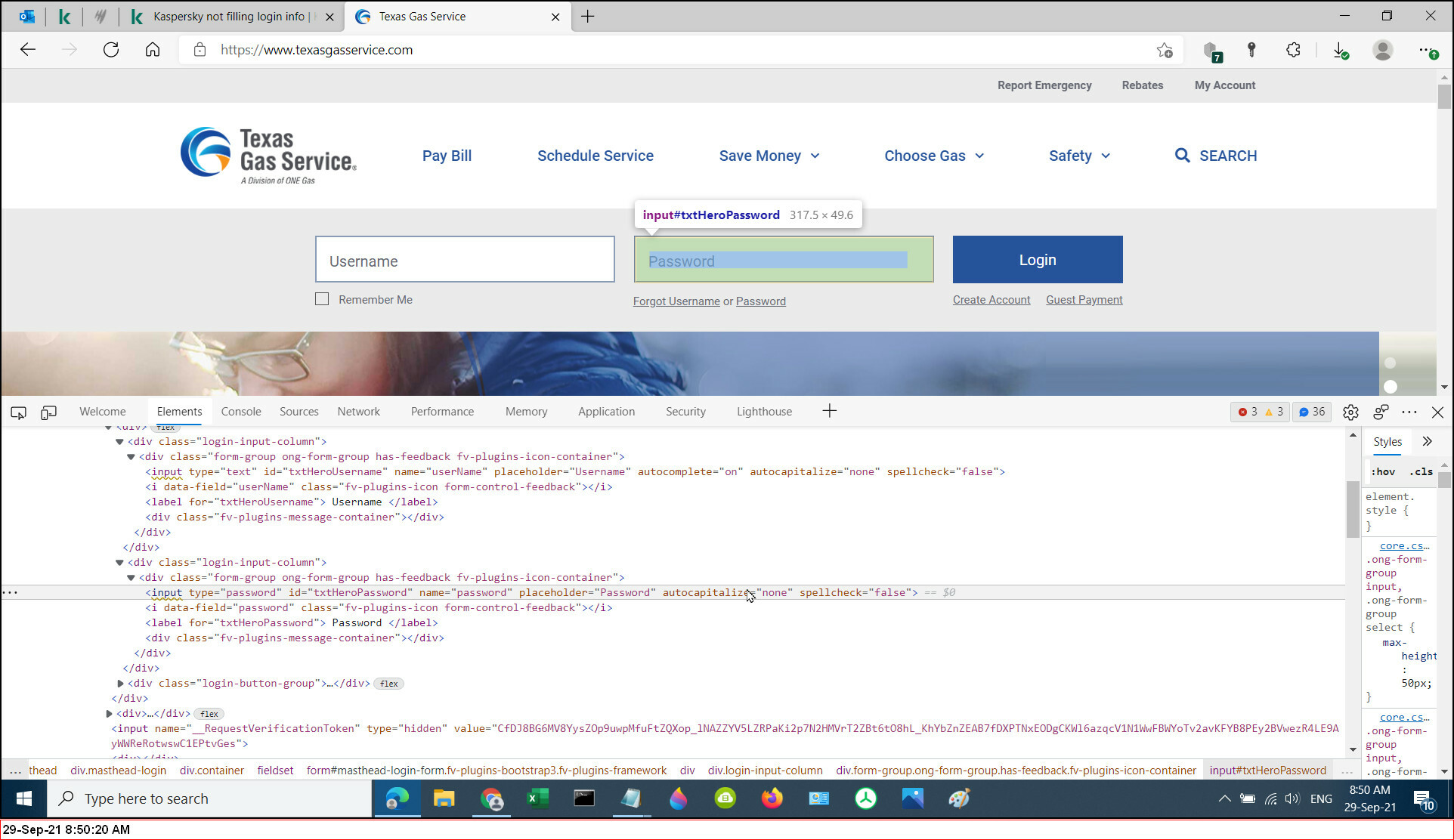This screenshot has height=840, width=1454.
Task: Open Edge Settings and more menu
Action: (1427, 51)
